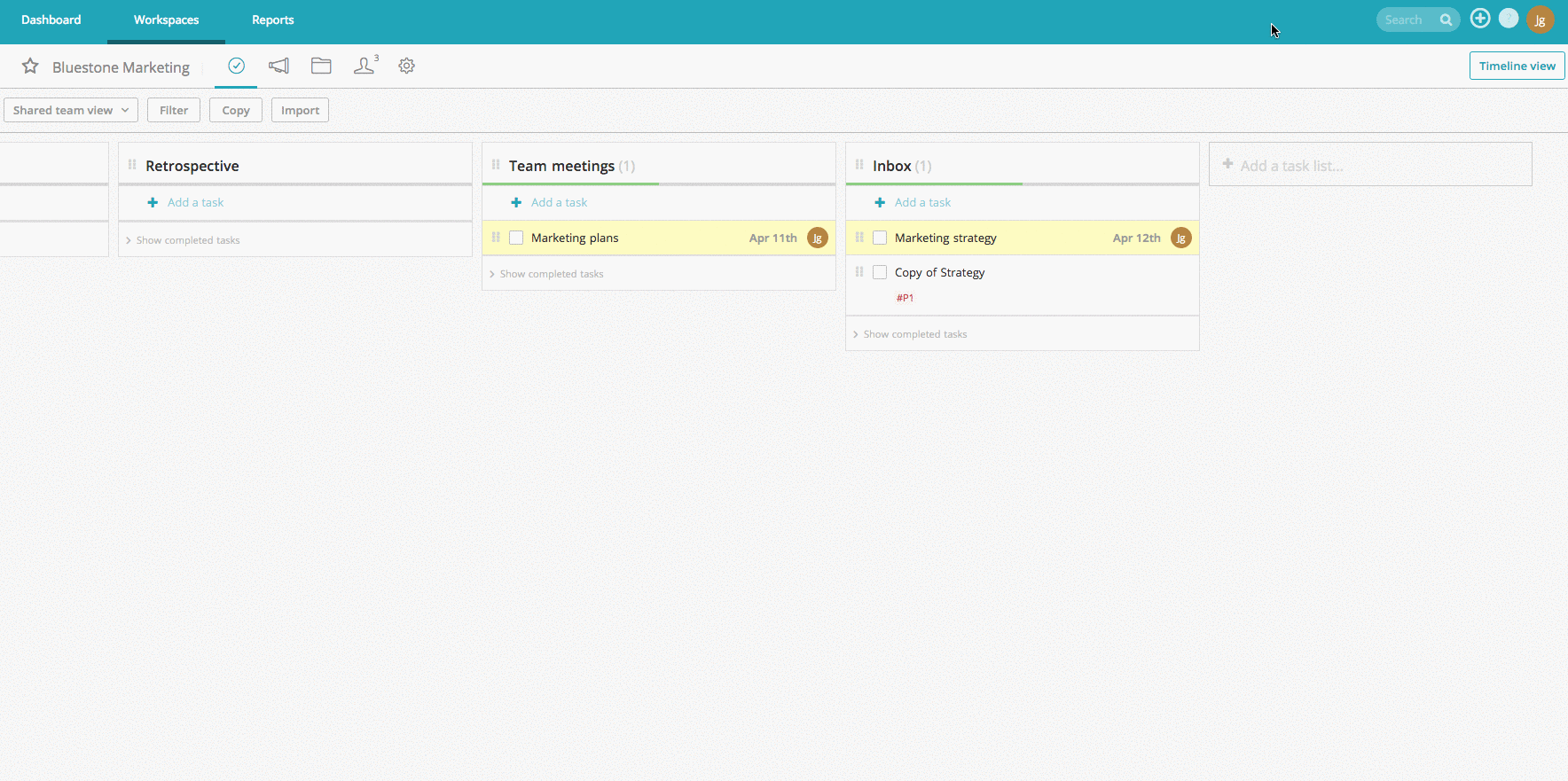
Task: Open the help question mark icon
Action: coord(1509,19)
